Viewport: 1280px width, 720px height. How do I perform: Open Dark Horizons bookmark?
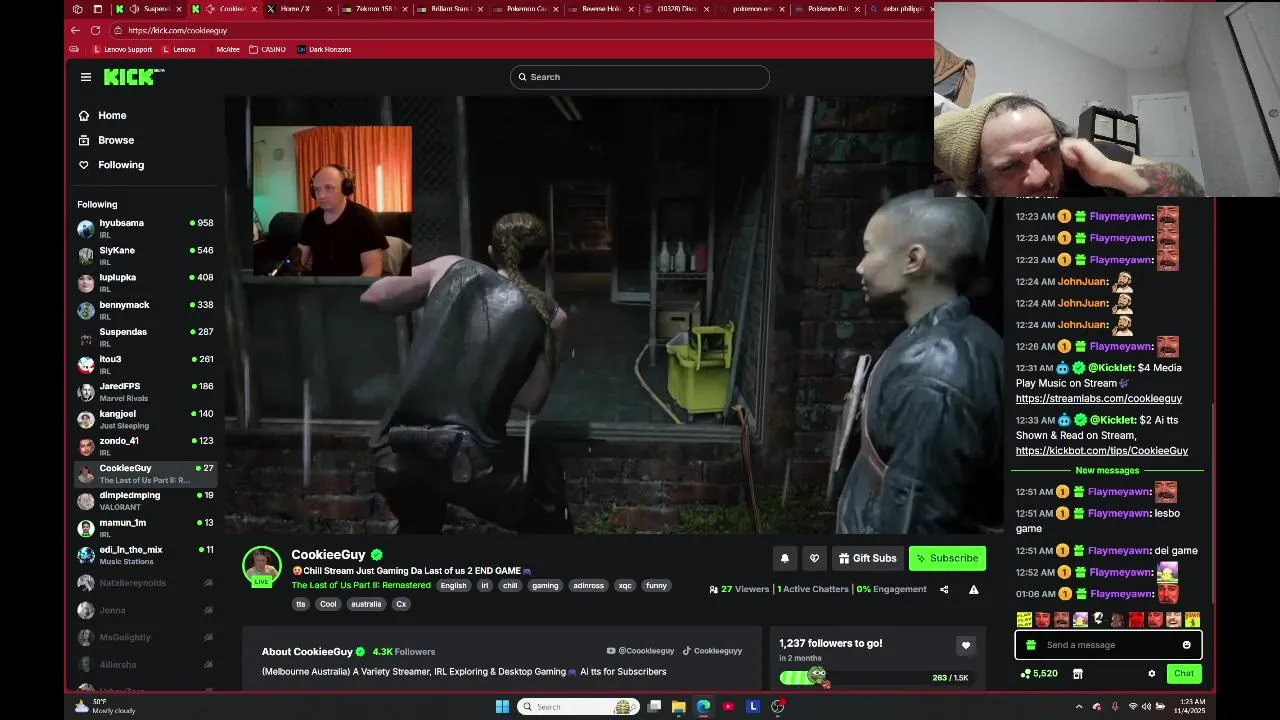(324, 49)
